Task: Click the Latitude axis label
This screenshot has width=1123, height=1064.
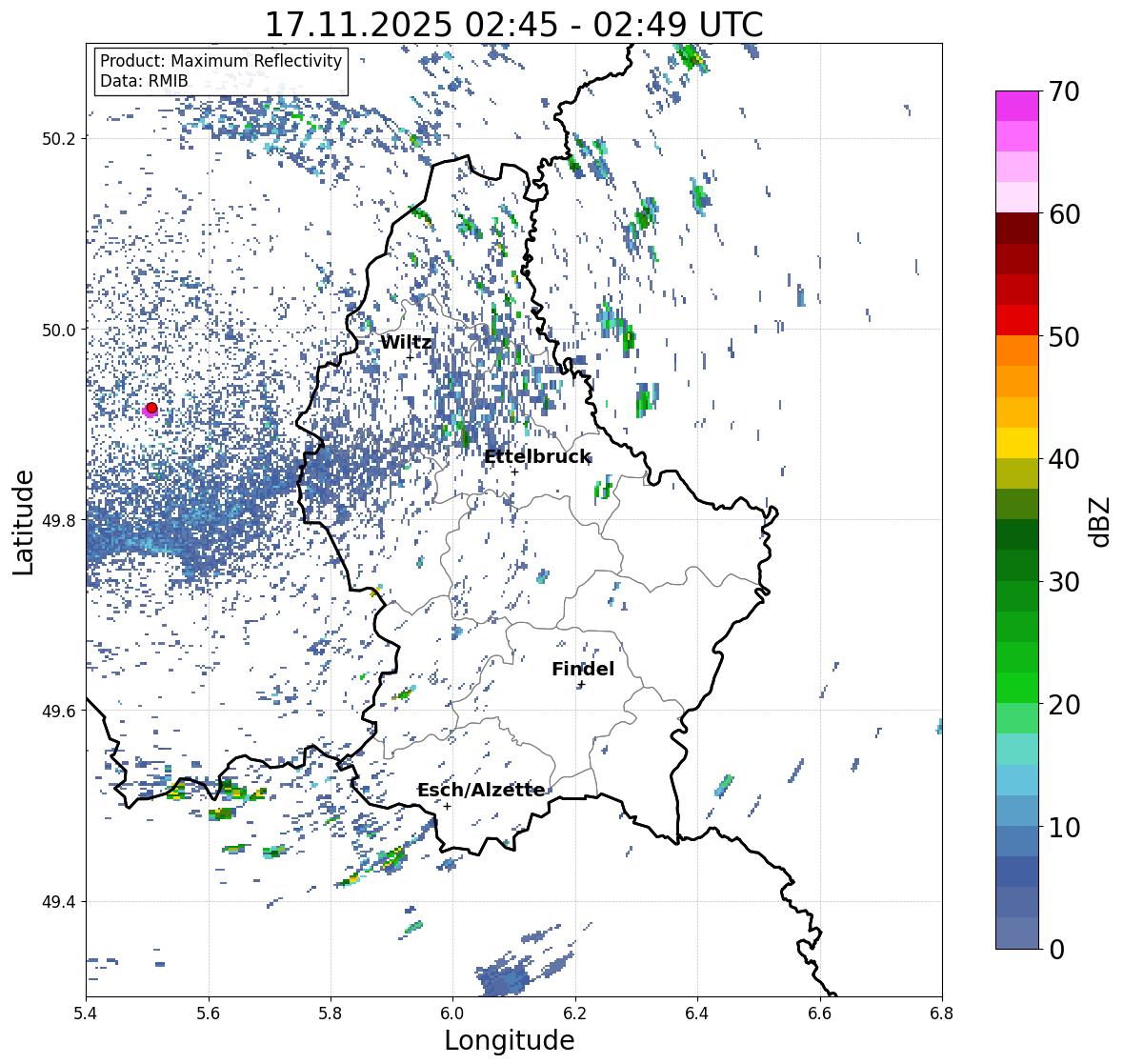Action: (24, 522)
